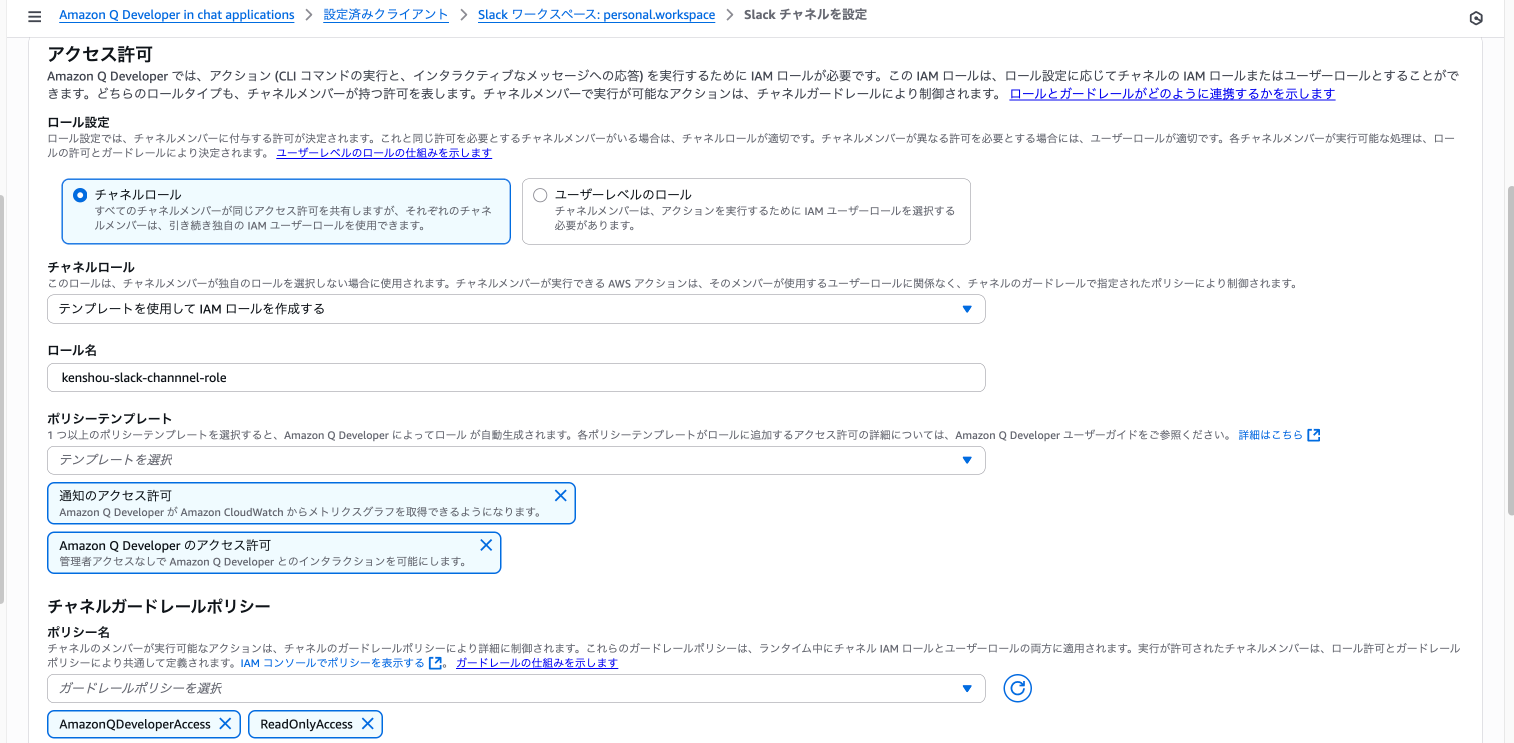The image size is (1514, 743).
Task: Remove the ReadOnlyAccess guardrail policy
Action: click(x=367, y=724)
